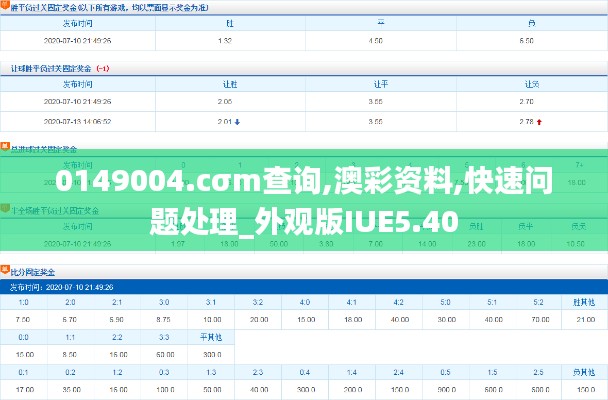The width and height of the screenshot is (608, 400).
Task: Click the blue 发布时间: 2020-07-10 21:49:26 bar
Action: (304, 287)
